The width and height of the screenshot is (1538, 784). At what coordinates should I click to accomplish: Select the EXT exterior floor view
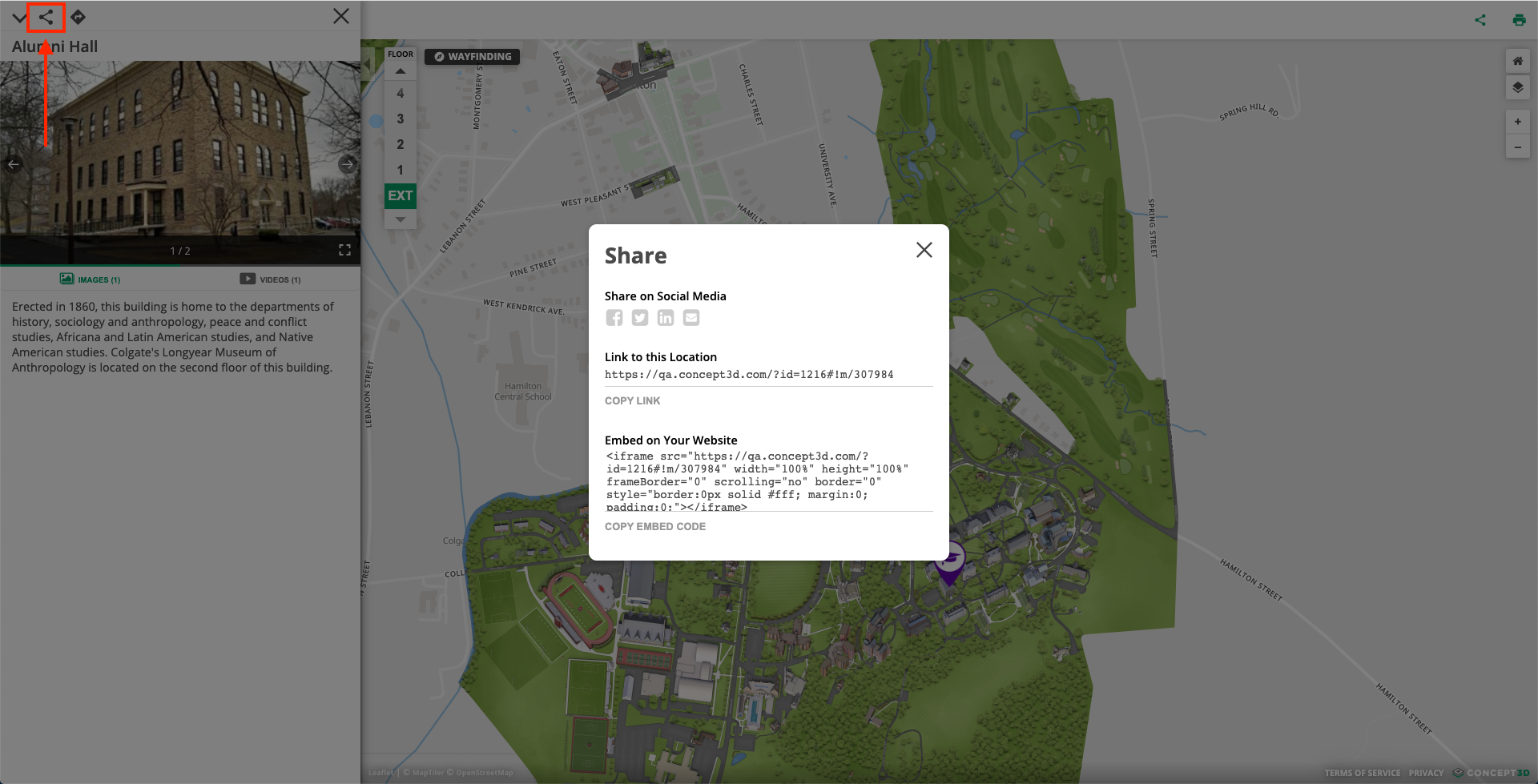click(401, 195)
